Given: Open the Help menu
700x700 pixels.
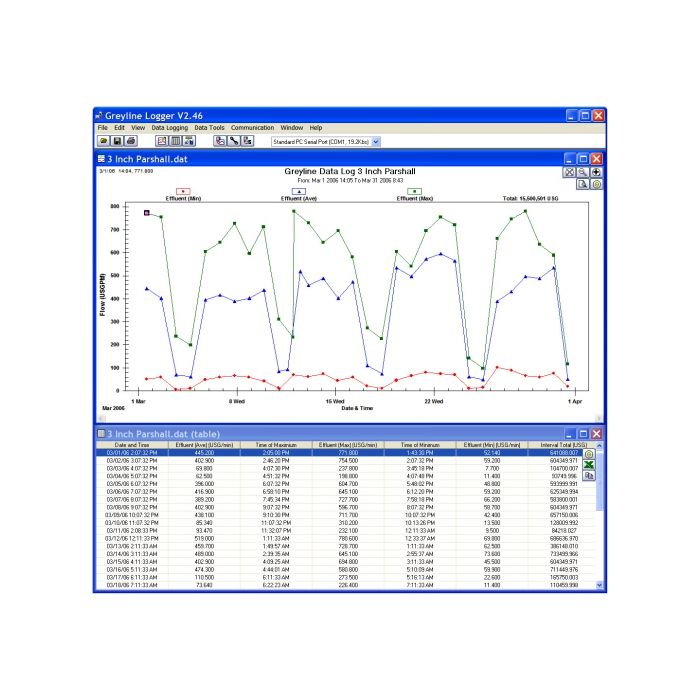Looking at the screenshot, I should [x=316, y=128].
